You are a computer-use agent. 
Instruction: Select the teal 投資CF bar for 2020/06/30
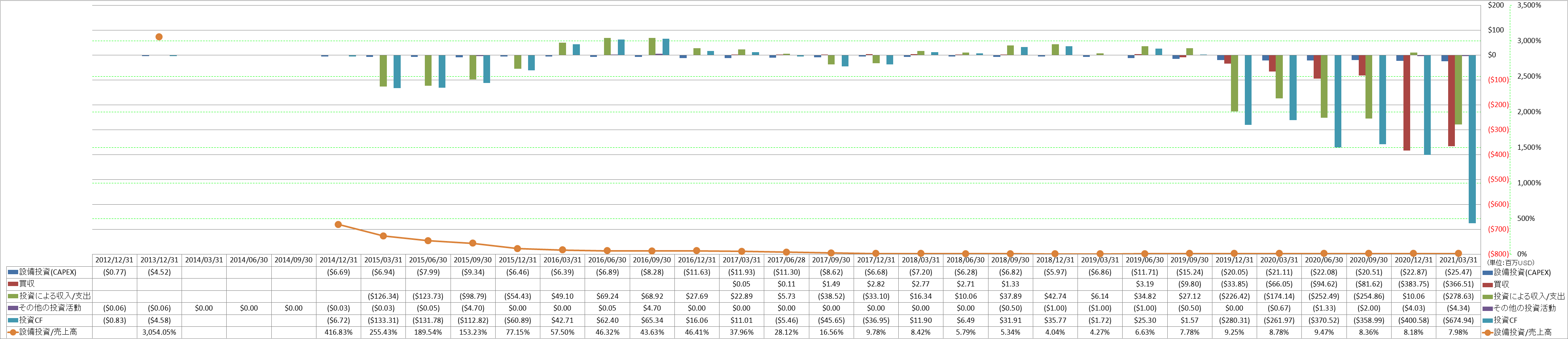point(1338,102)
